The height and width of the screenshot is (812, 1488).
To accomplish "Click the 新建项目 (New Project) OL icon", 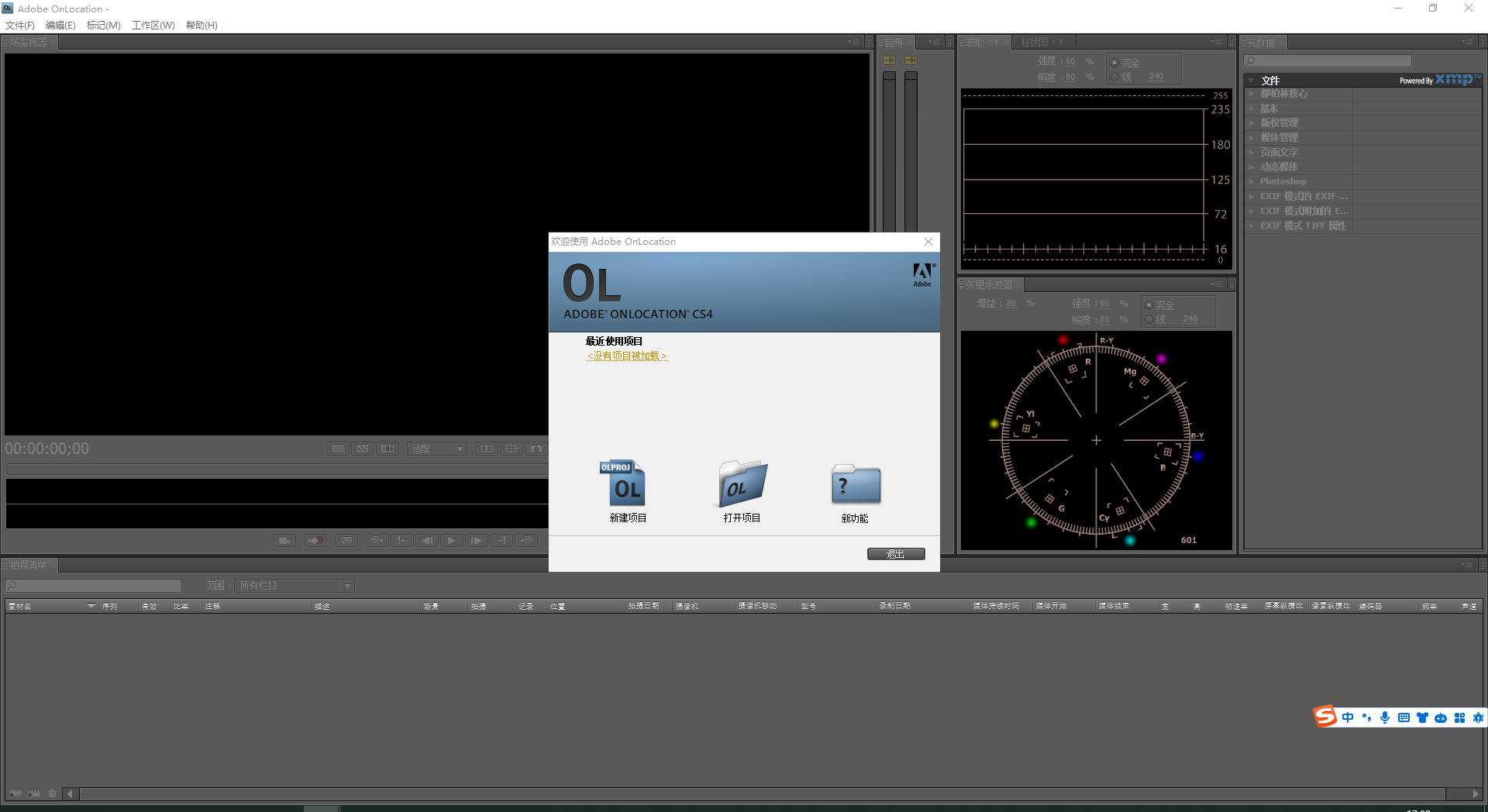I will (x=622, y=483).
